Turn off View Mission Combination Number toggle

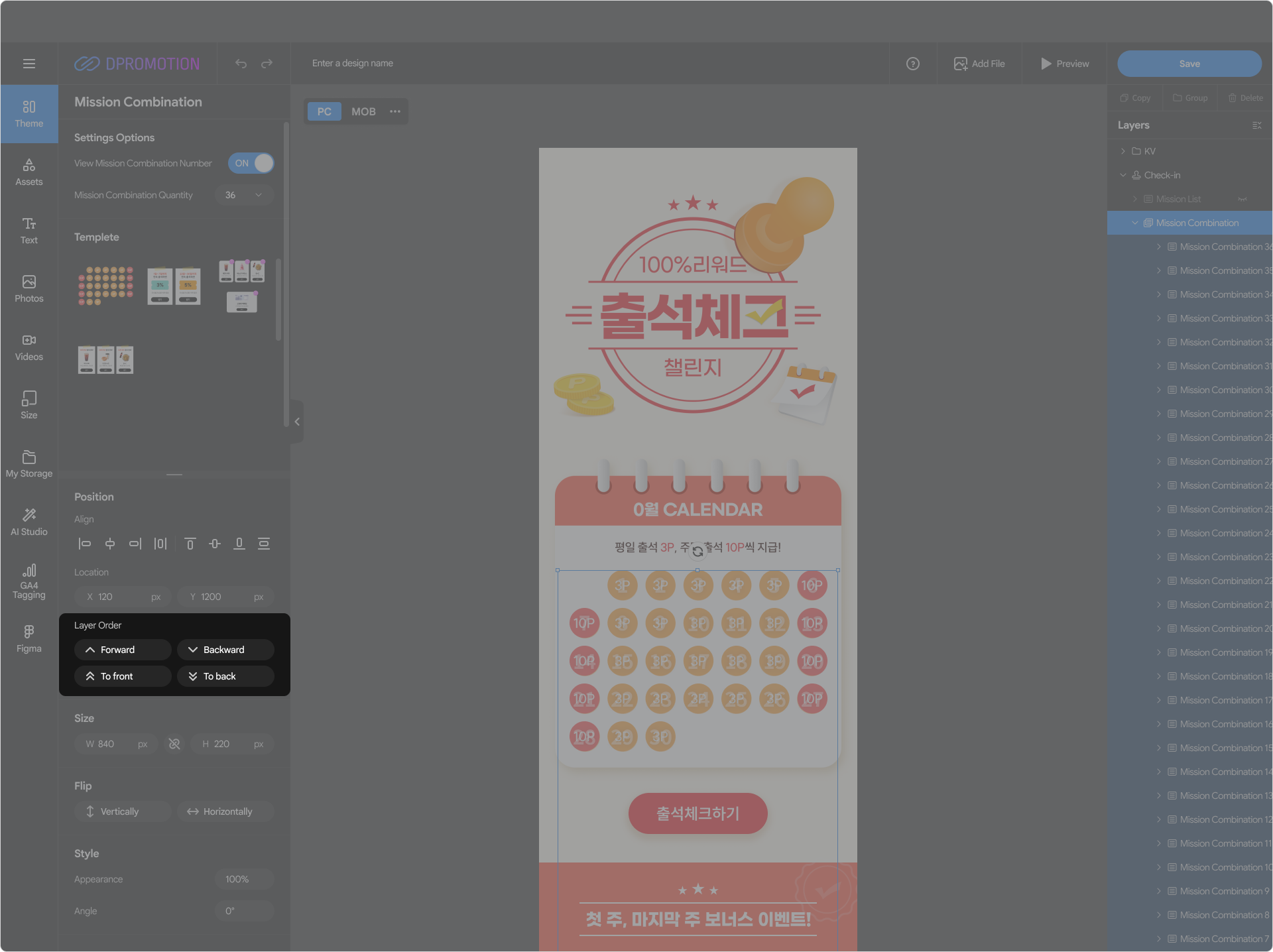point(251,163)
